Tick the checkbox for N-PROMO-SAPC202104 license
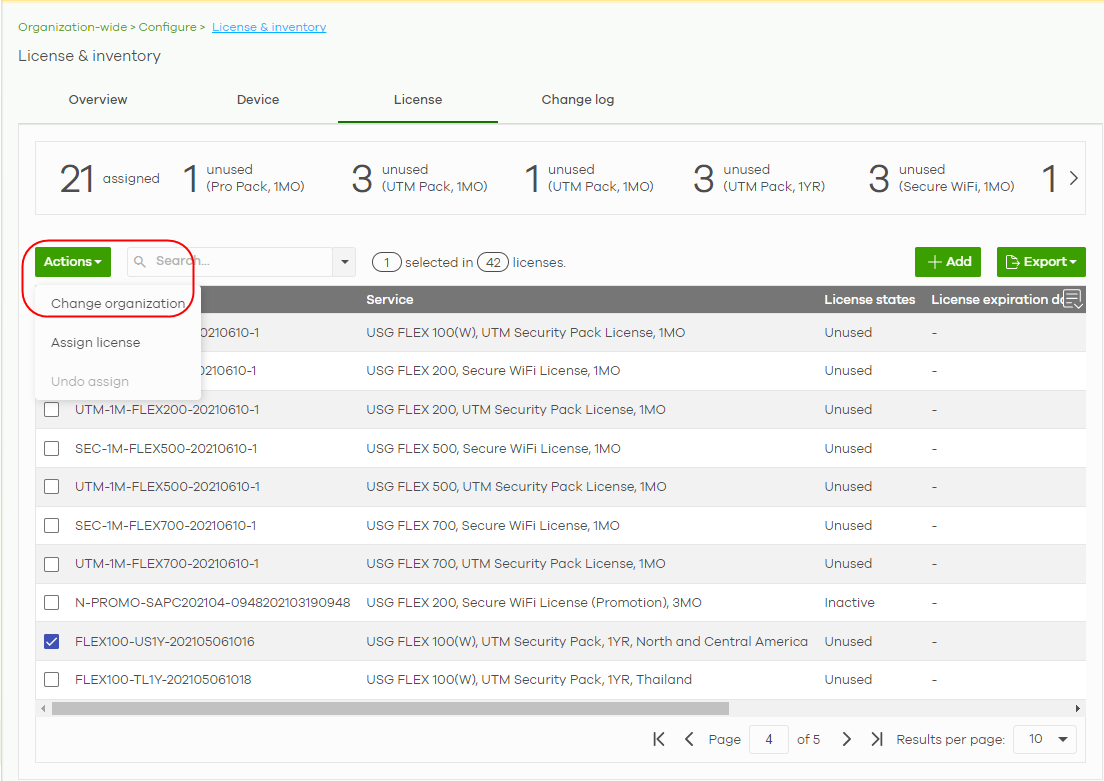This screenshot has height=781, width=1104. 51,602
